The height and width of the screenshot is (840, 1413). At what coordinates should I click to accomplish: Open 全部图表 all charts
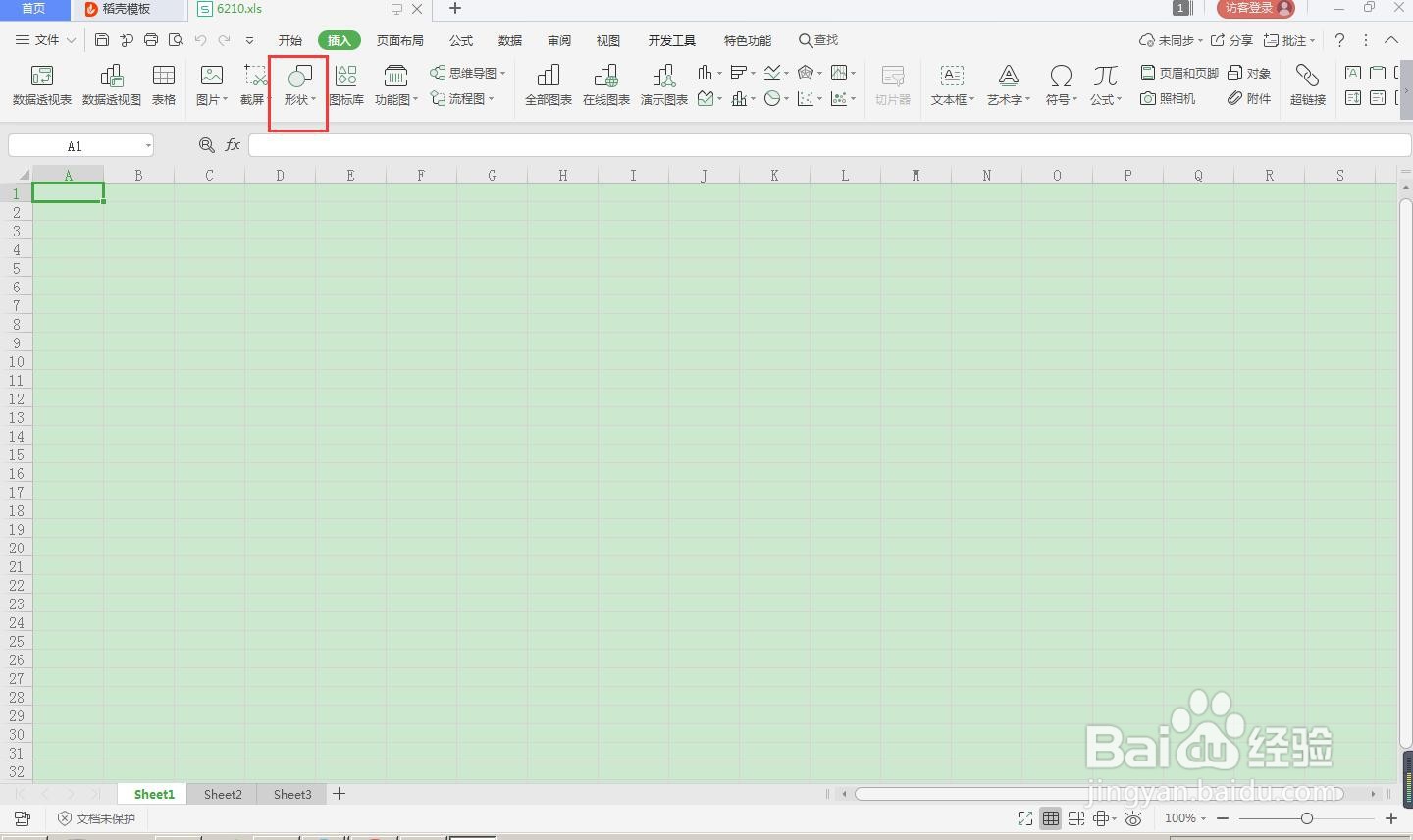(549, 84)
